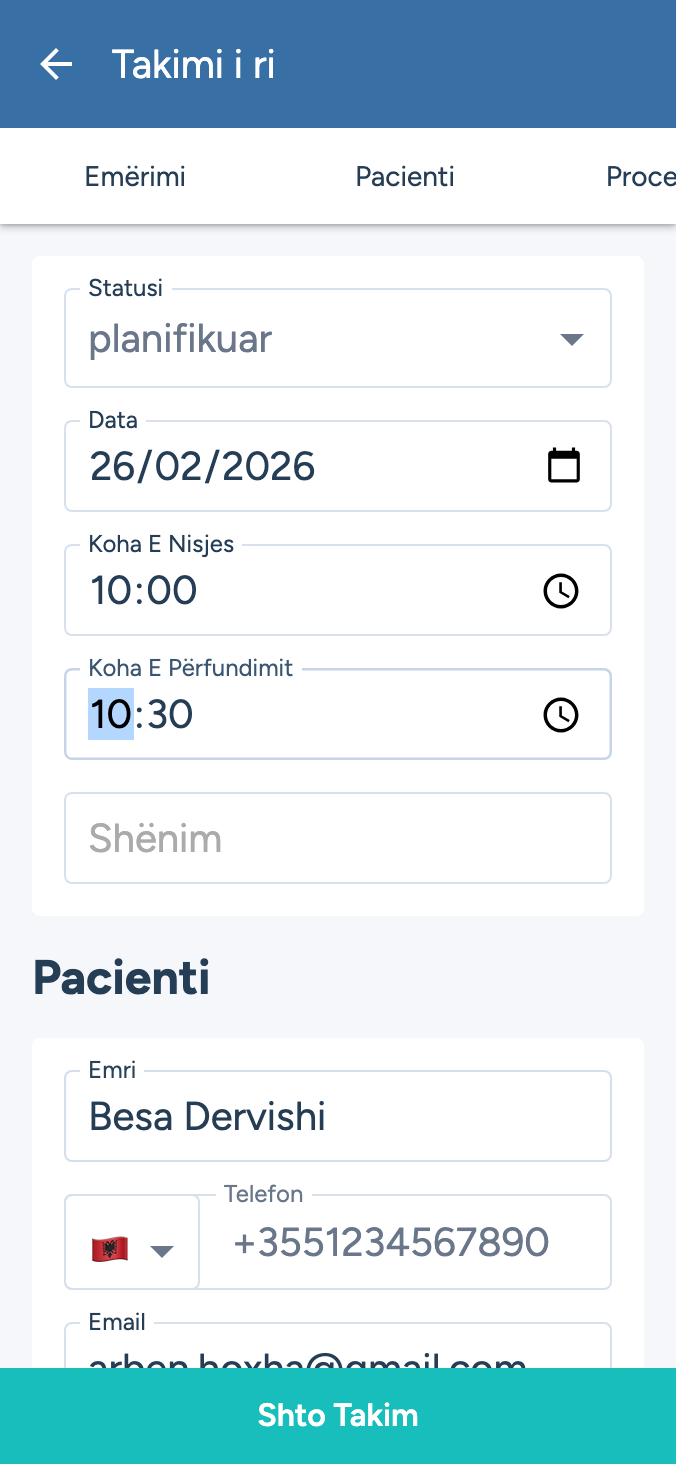Viewport: 676px width, 1464px height.
Task: Open the phone country code dropdown arrow
Action: [162, 1250]
